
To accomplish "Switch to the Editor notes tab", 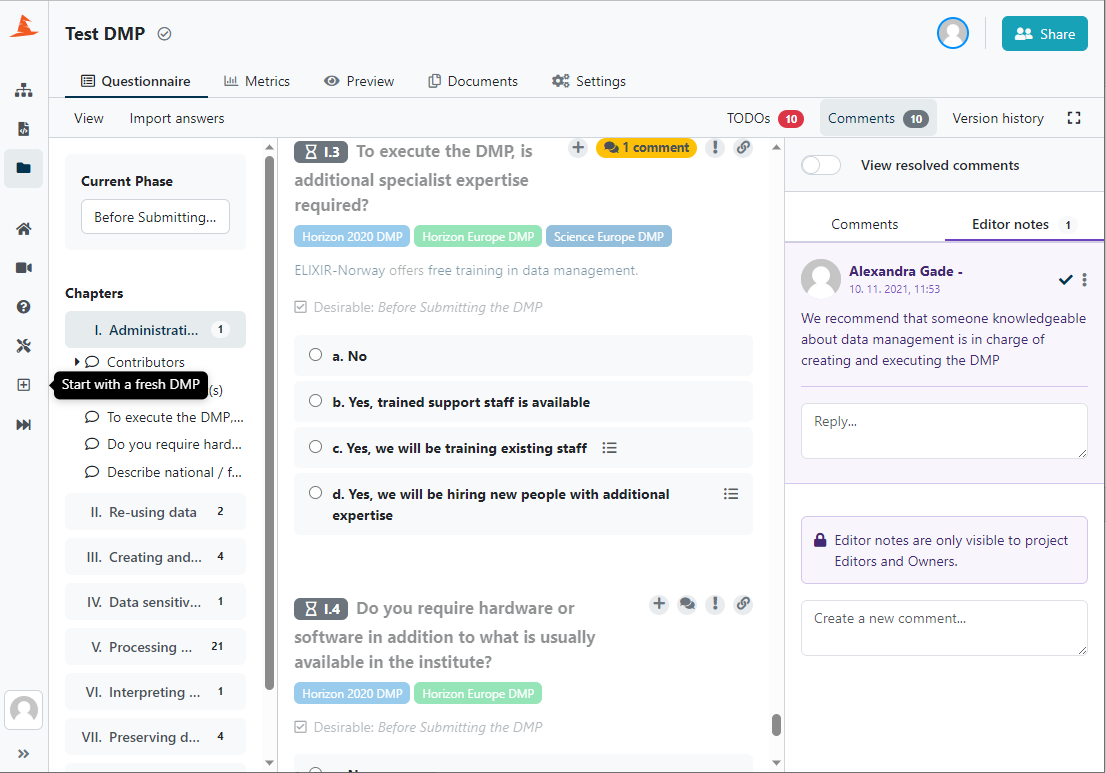I will pyautogui.click(x=1023, y=224).
